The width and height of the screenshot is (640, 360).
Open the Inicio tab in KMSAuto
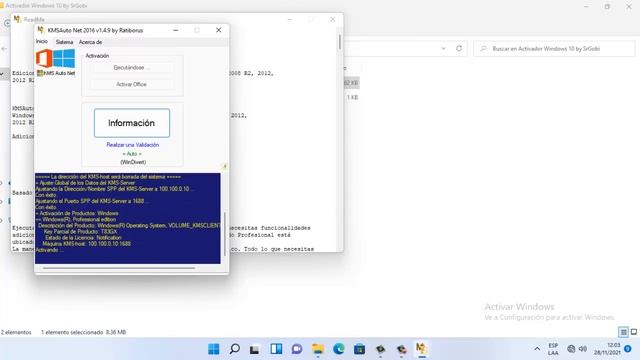(42, 42)
